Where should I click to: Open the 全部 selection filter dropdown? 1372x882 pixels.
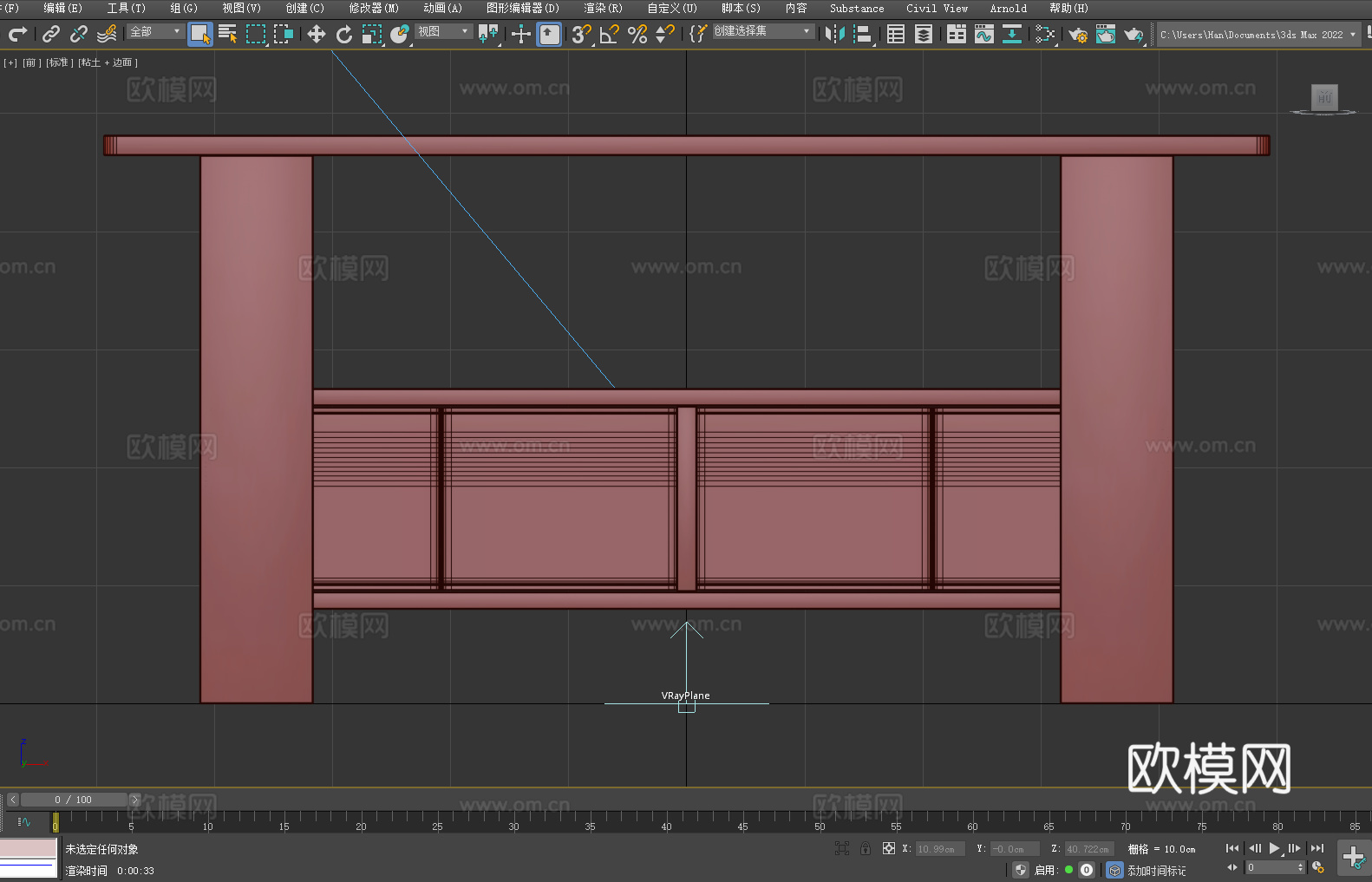pos(155,31)
